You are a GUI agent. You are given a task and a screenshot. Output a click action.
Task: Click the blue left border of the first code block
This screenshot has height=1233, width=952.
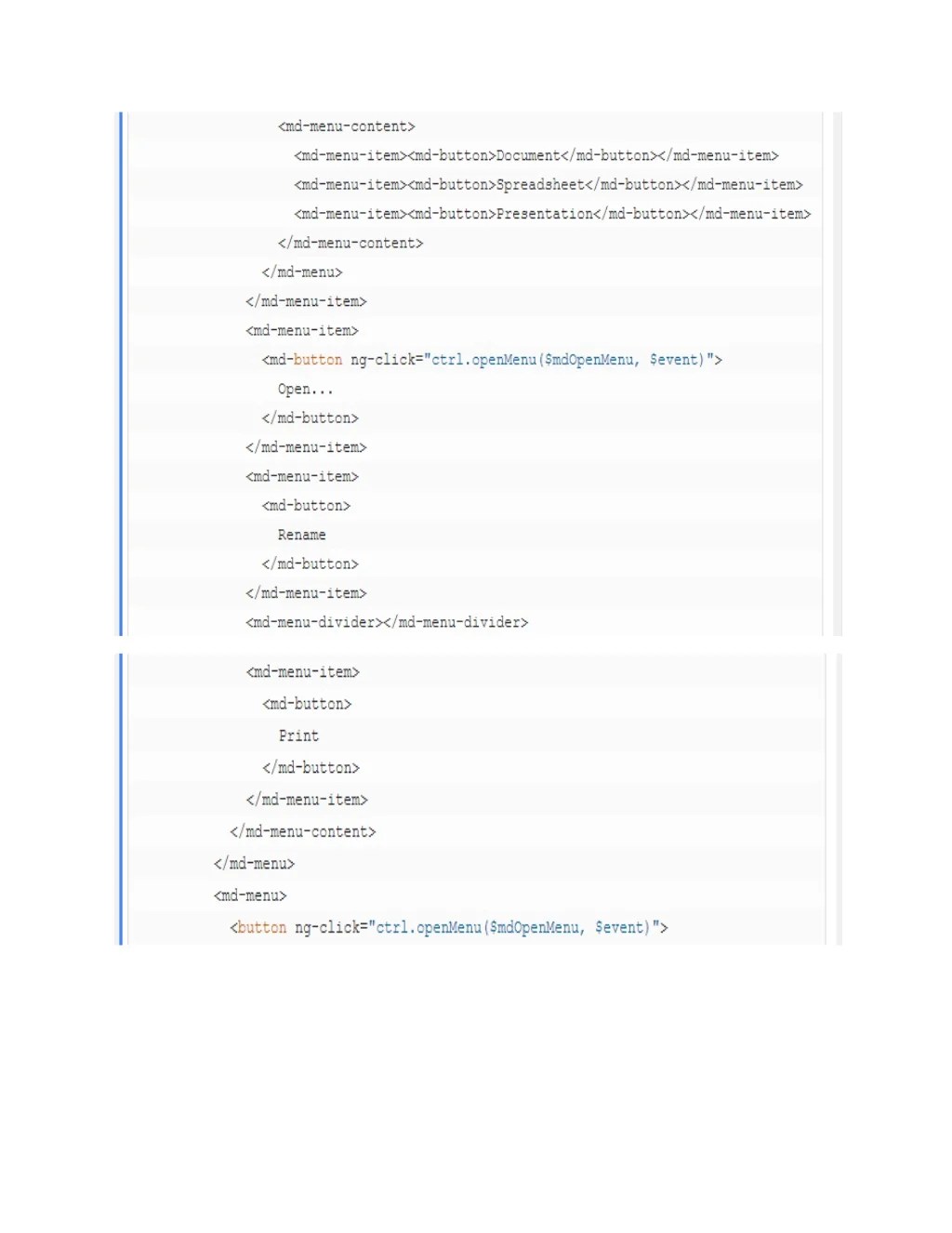[x=122, y=372]
